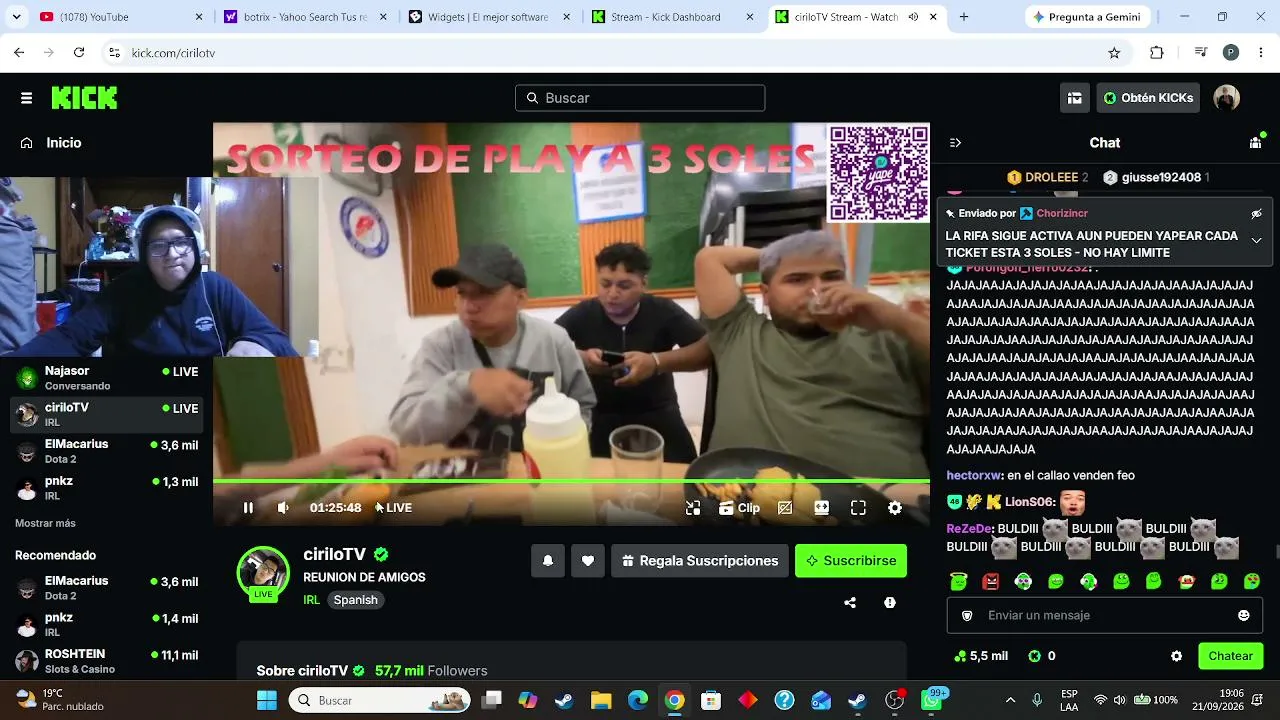Toggle theater mode in the player
The width and height of the screenshot is (1280, 720).
(821, 508)
